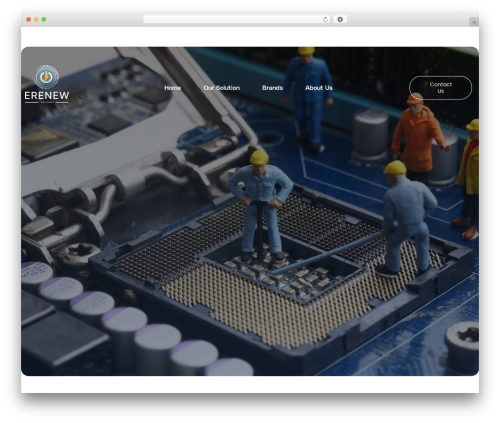The width and height of the screenshot is (500, 423).
Task: Open the Home menu item
Action: pos(172,88)
